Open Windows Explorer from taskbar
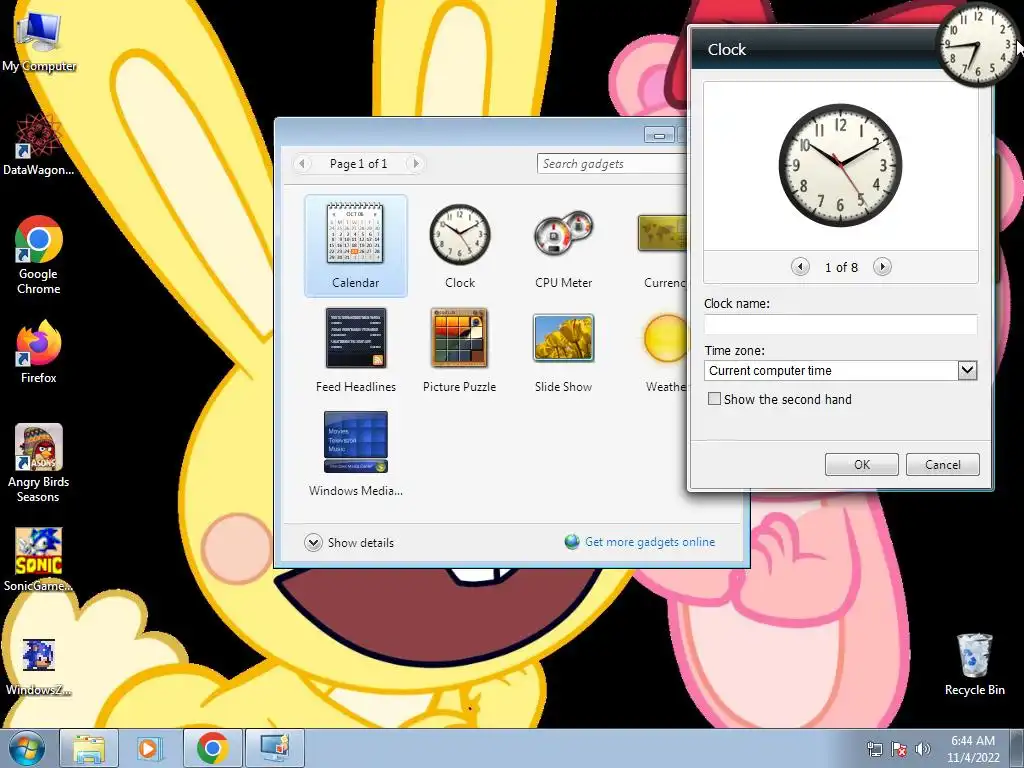Screen dimensions: 1024x768 point(89,748)
